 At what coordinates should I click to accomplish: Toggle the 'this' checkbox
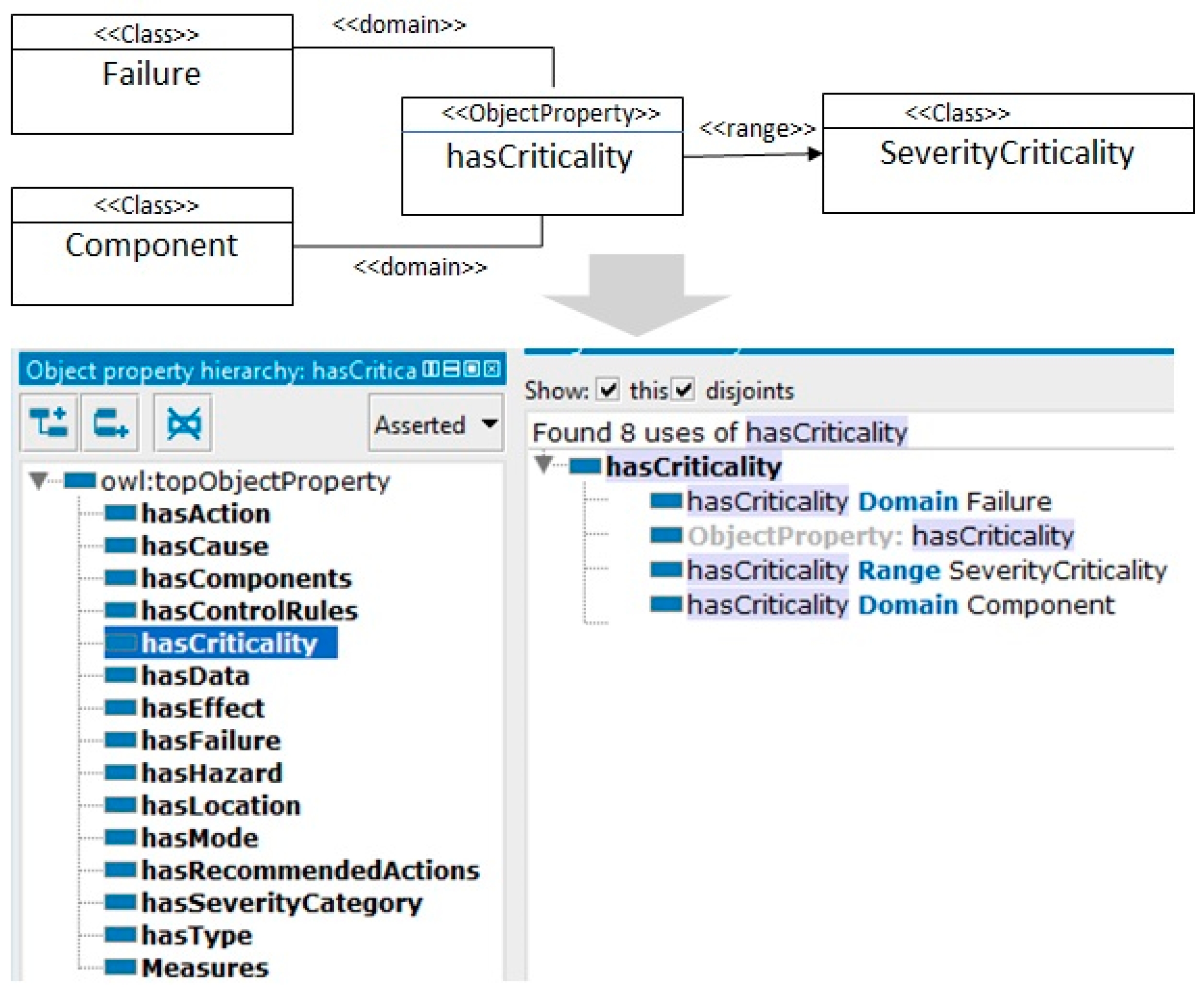(608, 390)
